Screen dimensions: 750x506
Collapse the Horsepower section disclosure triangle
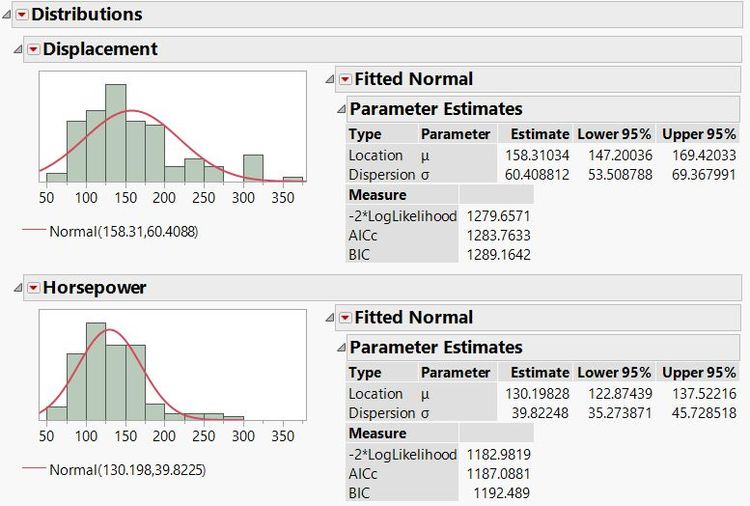17,288
